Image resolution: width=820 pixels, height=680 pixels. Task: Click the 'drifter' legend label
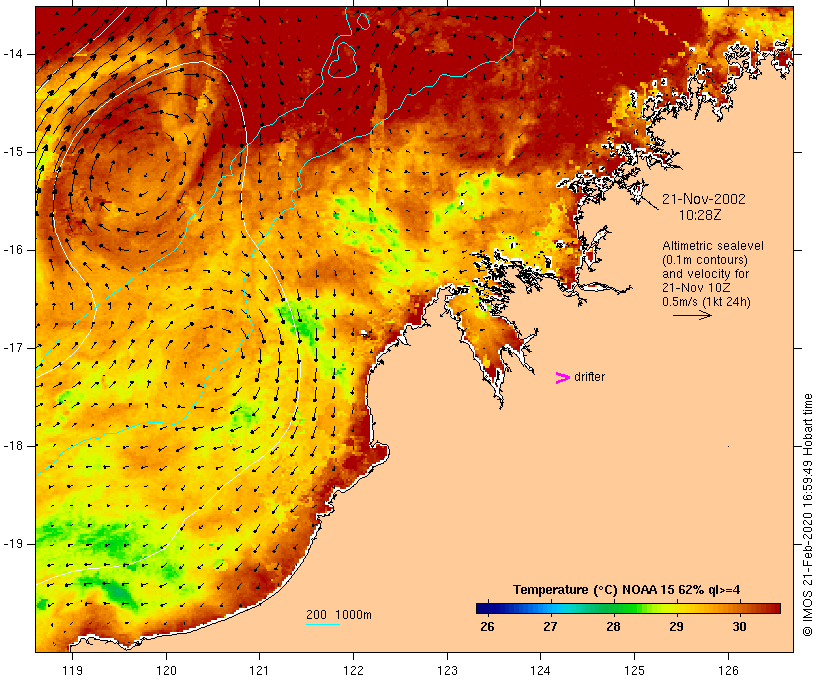pos(589,377)
